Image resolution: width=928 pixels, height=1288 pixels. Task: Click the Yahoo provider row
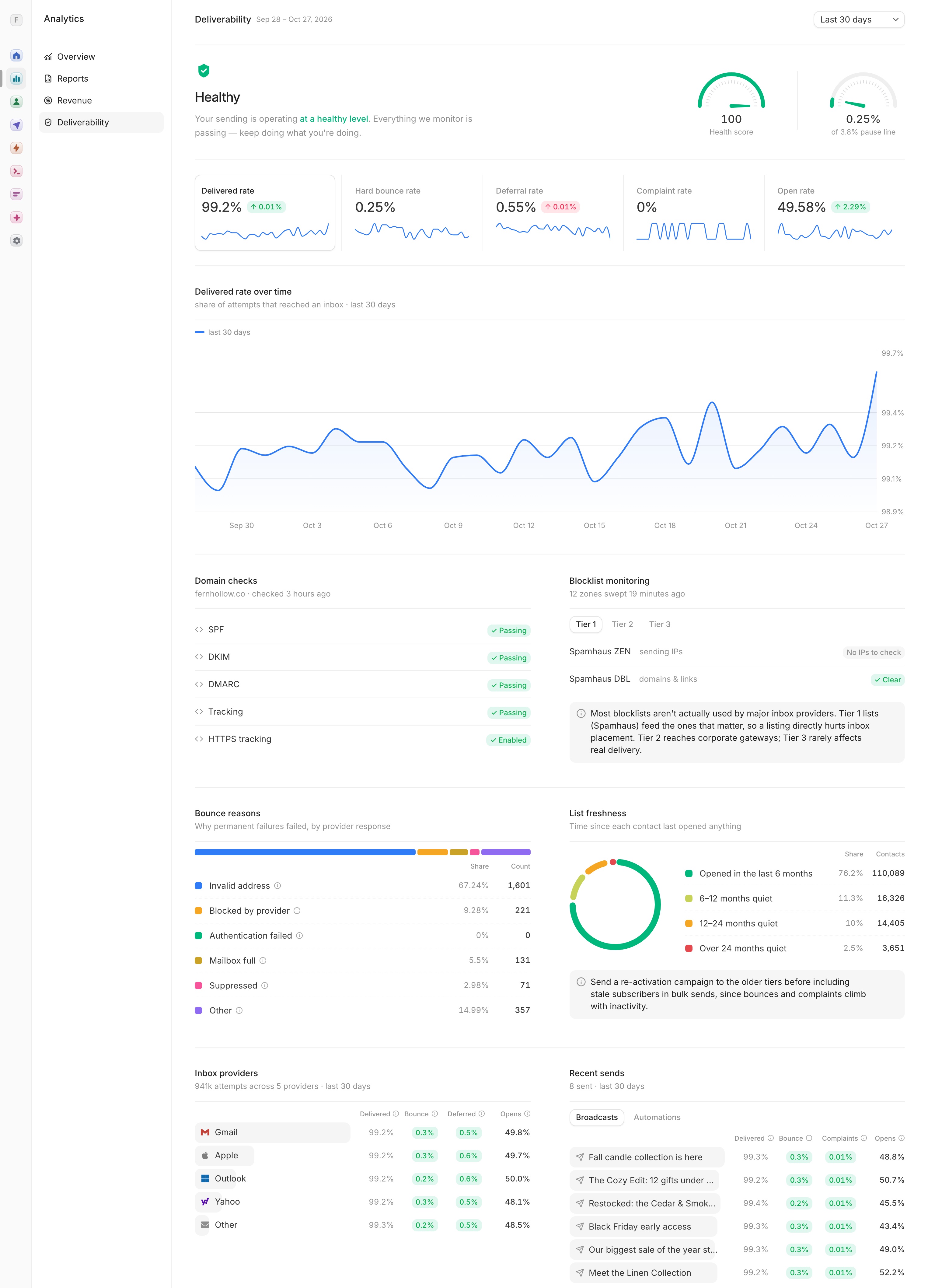362,1202
